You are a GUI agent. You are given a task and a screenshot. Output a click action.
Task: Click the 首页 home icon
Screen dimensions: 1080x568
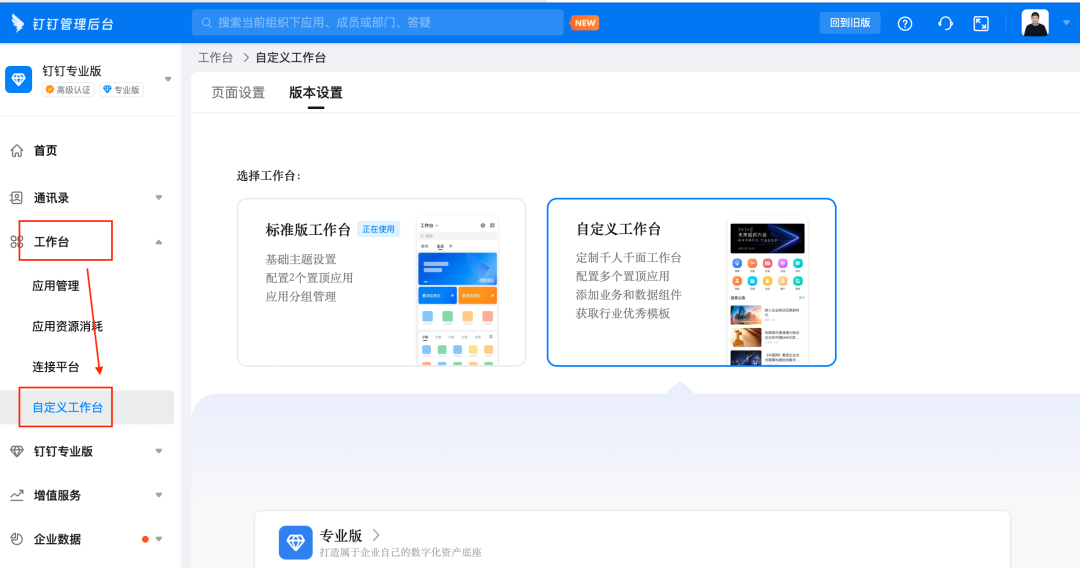click(x=17, y=151)
